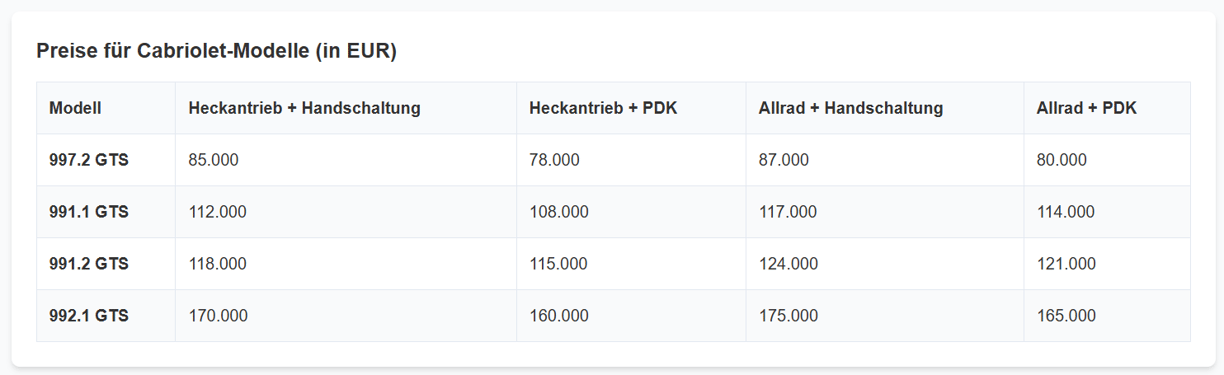Click the 997.2 GTS row label
This screenshot has height=375, width=1224.
click(89, 160)
